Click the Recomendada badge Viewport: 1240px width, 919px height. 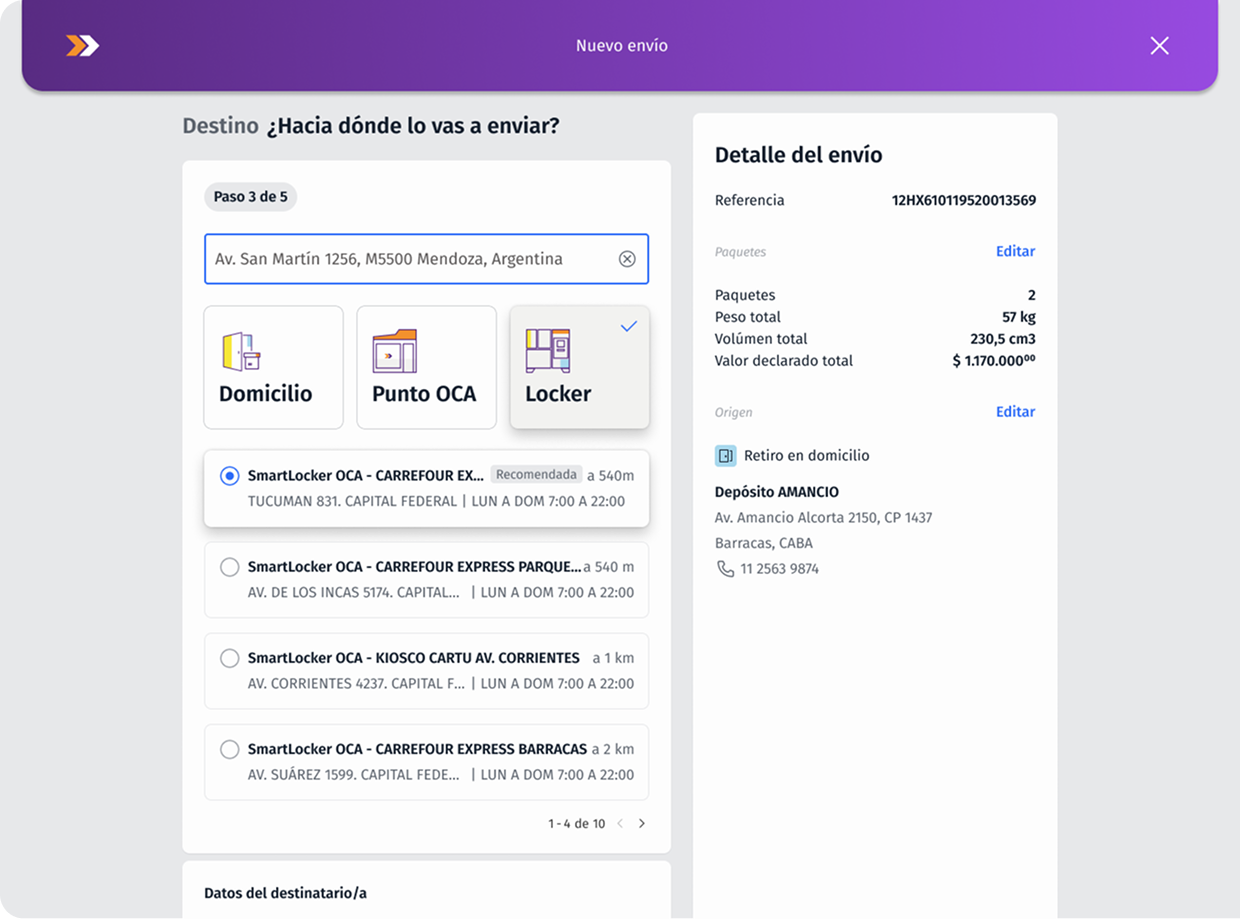(537, 475)
